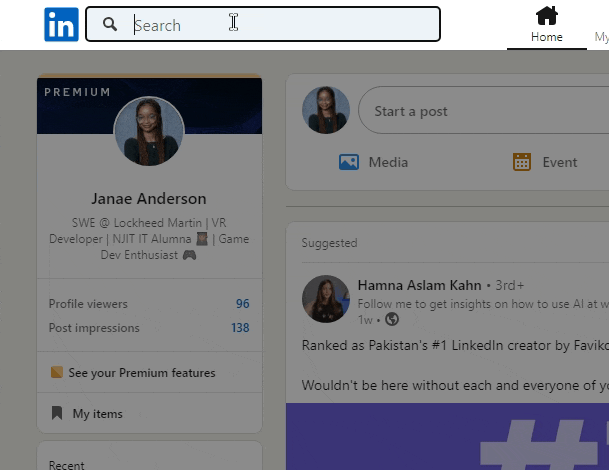
Task: Open the purple post image
Action: click(x=447, y=436)
